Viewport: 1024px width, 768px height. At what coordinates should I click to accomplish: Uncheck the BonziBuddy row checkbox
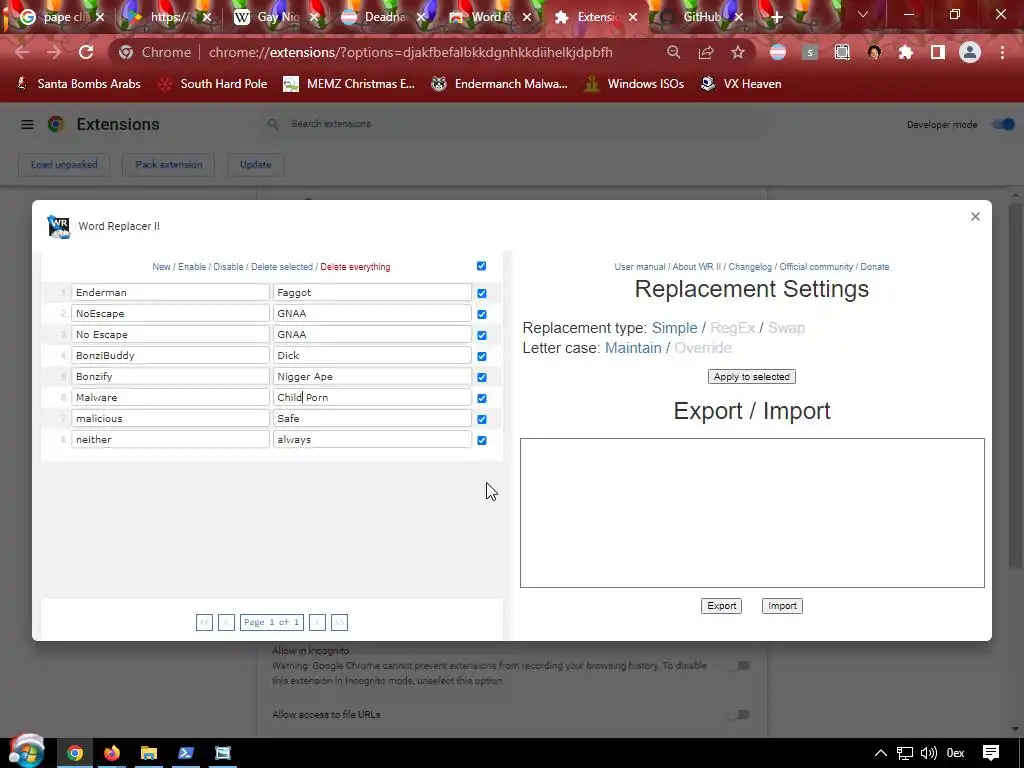482,357
